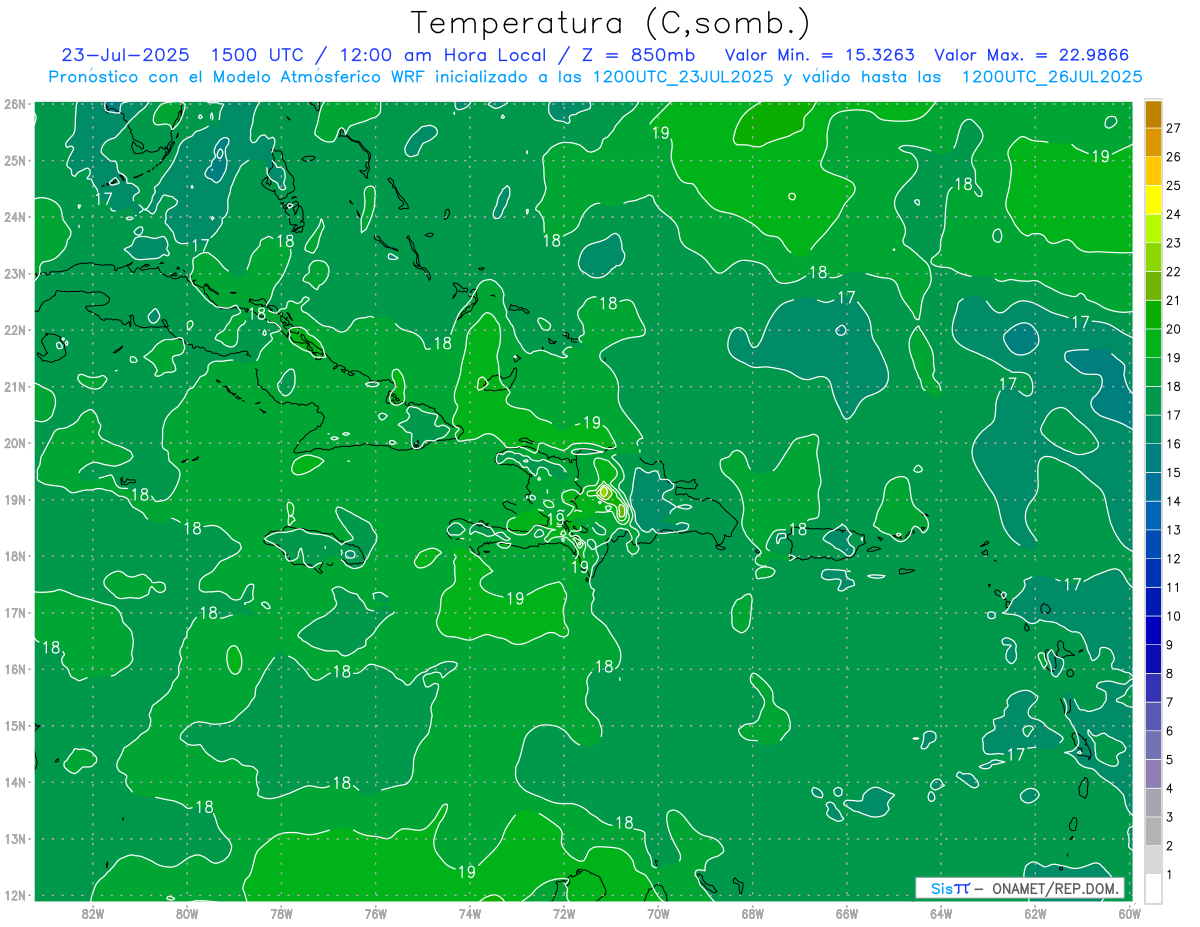
Task: Click the gray swatch between 2 and 3
Action: (1153, 830)
